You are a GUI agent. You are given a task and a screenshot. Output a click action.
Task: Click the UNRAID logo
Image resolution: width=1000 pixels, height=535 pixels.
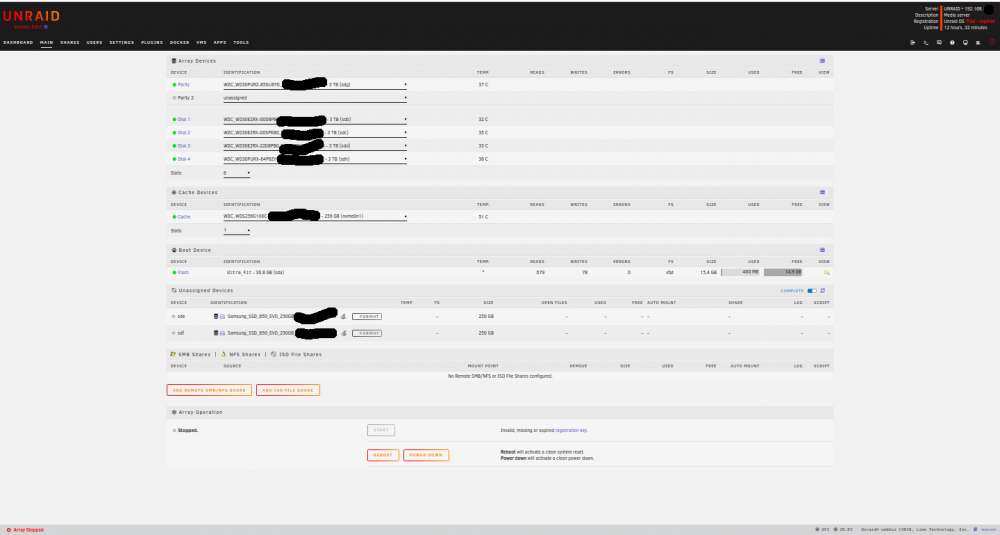[x=31, y=17]
